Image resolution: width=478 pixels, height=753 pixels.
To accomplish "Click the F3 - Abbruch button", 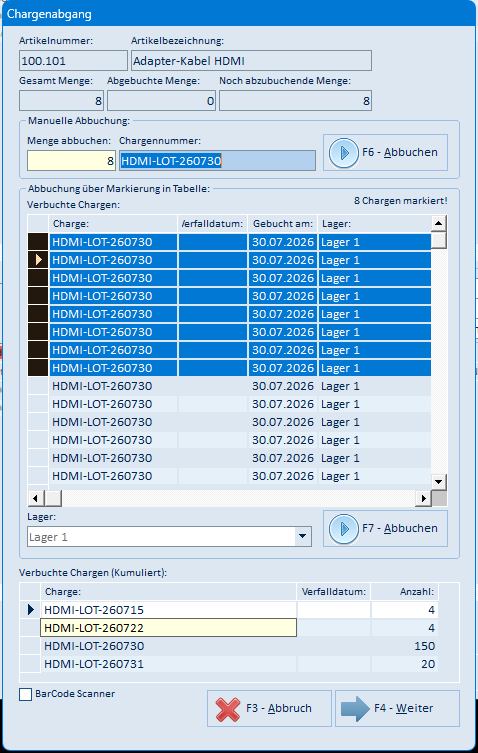I will pos(270,708).
